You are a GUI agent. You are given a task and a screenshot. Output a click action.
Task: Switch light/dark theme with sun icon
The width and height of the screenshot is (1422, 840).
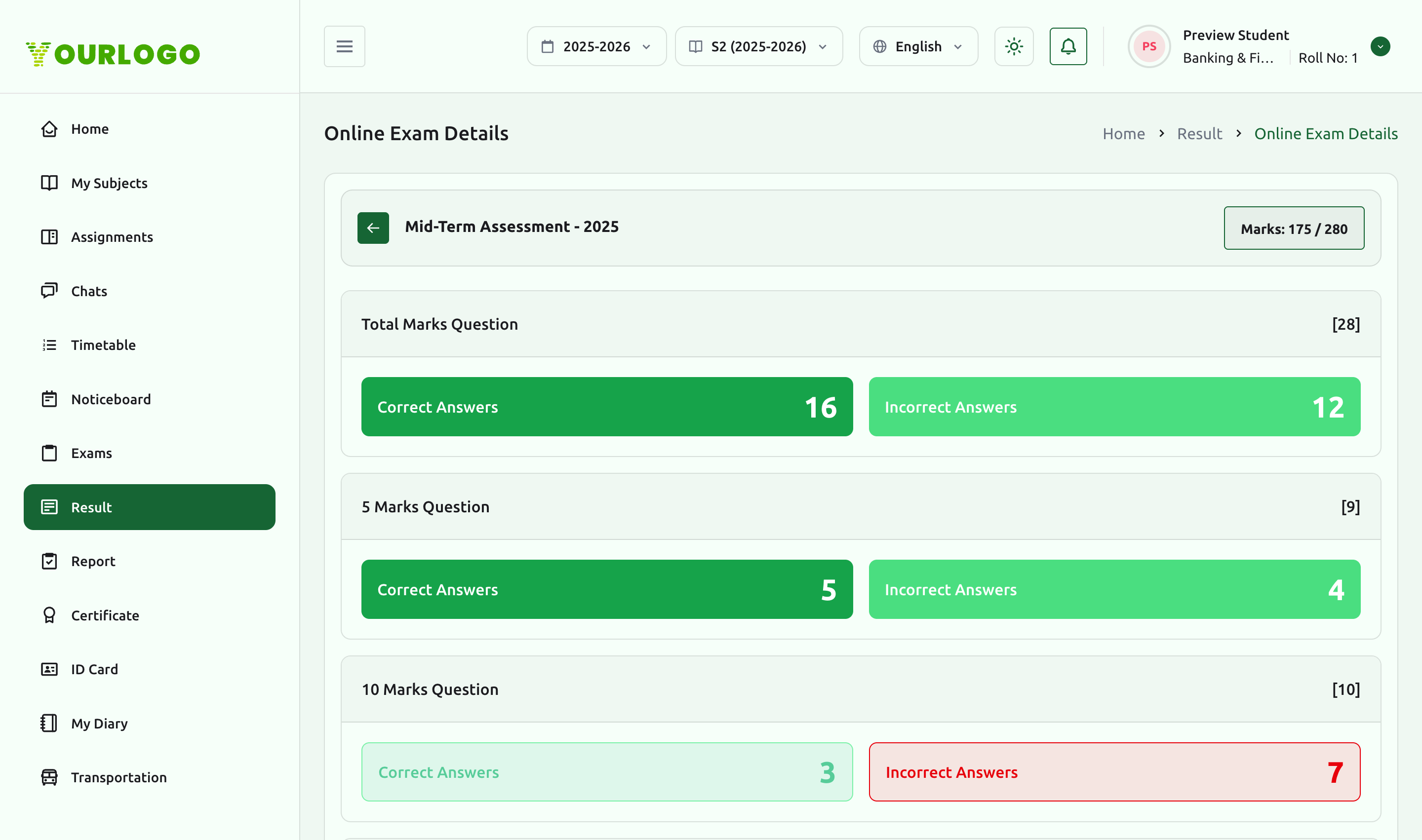coord(1014,46)
